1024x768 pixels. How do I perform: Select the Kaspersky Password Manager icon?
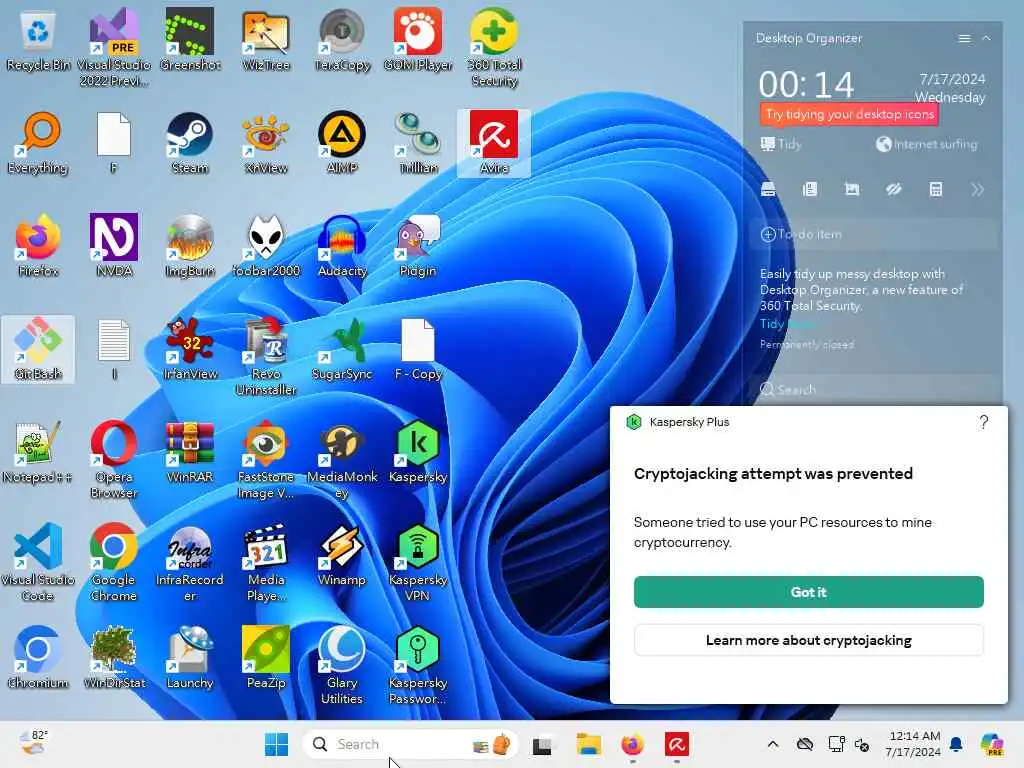(x=418, y=665)
